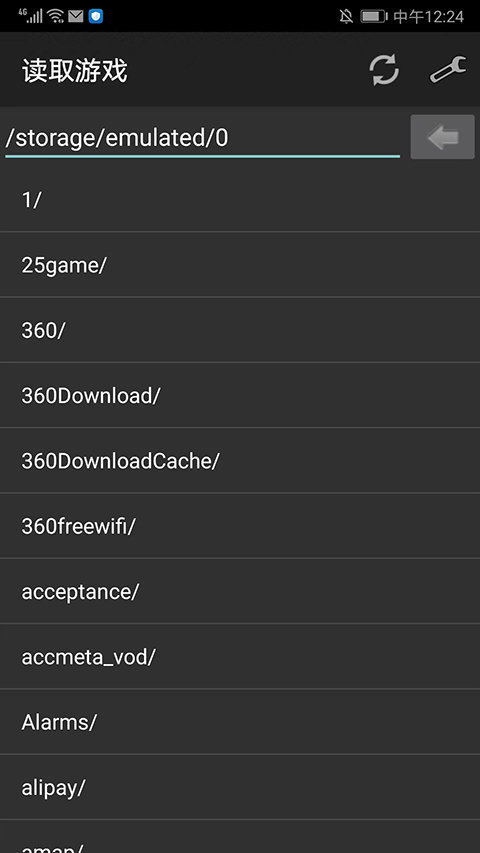The height and width of the screenshot is (853, 480).
Task: Open the Alarms/ folder
Action: (x=240, y=722)
